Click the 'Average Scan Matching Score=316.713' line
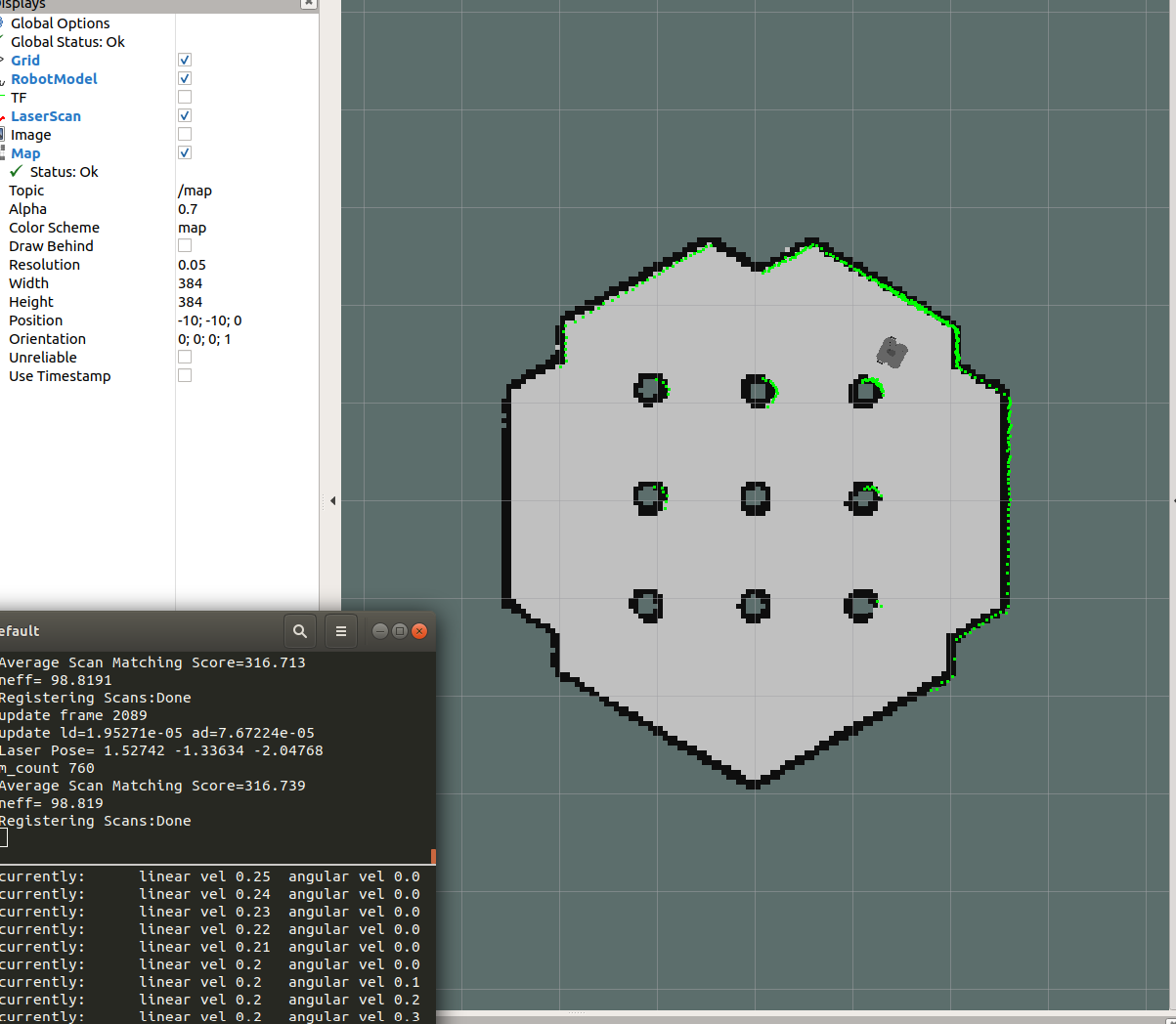The image size is (1176, 1024). click(152, 662)
